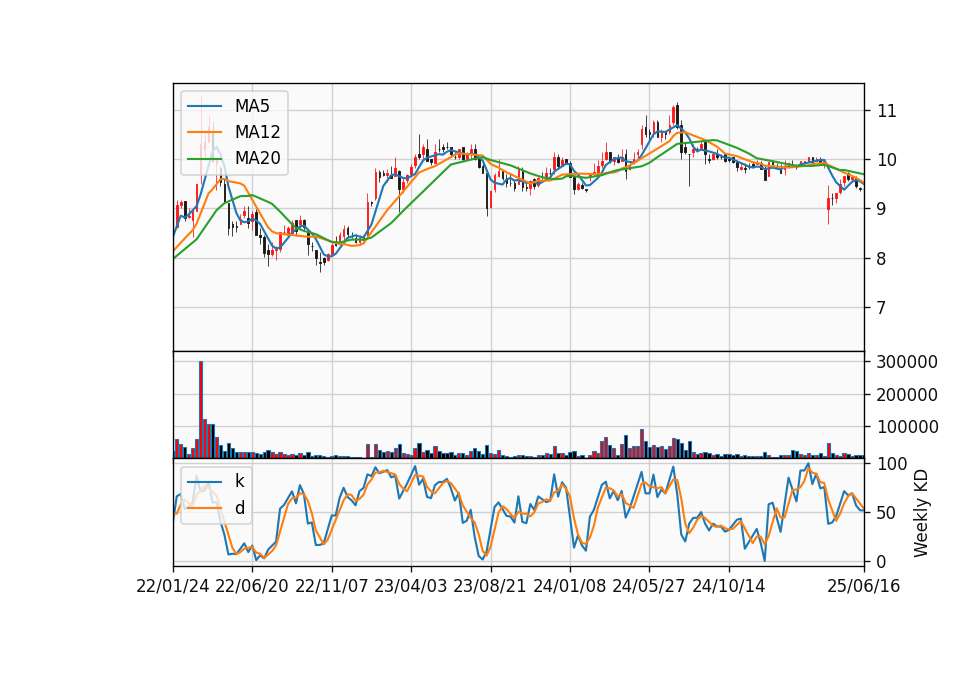
Task: Click the d legend label in KD panel
Action: [240, 508]
